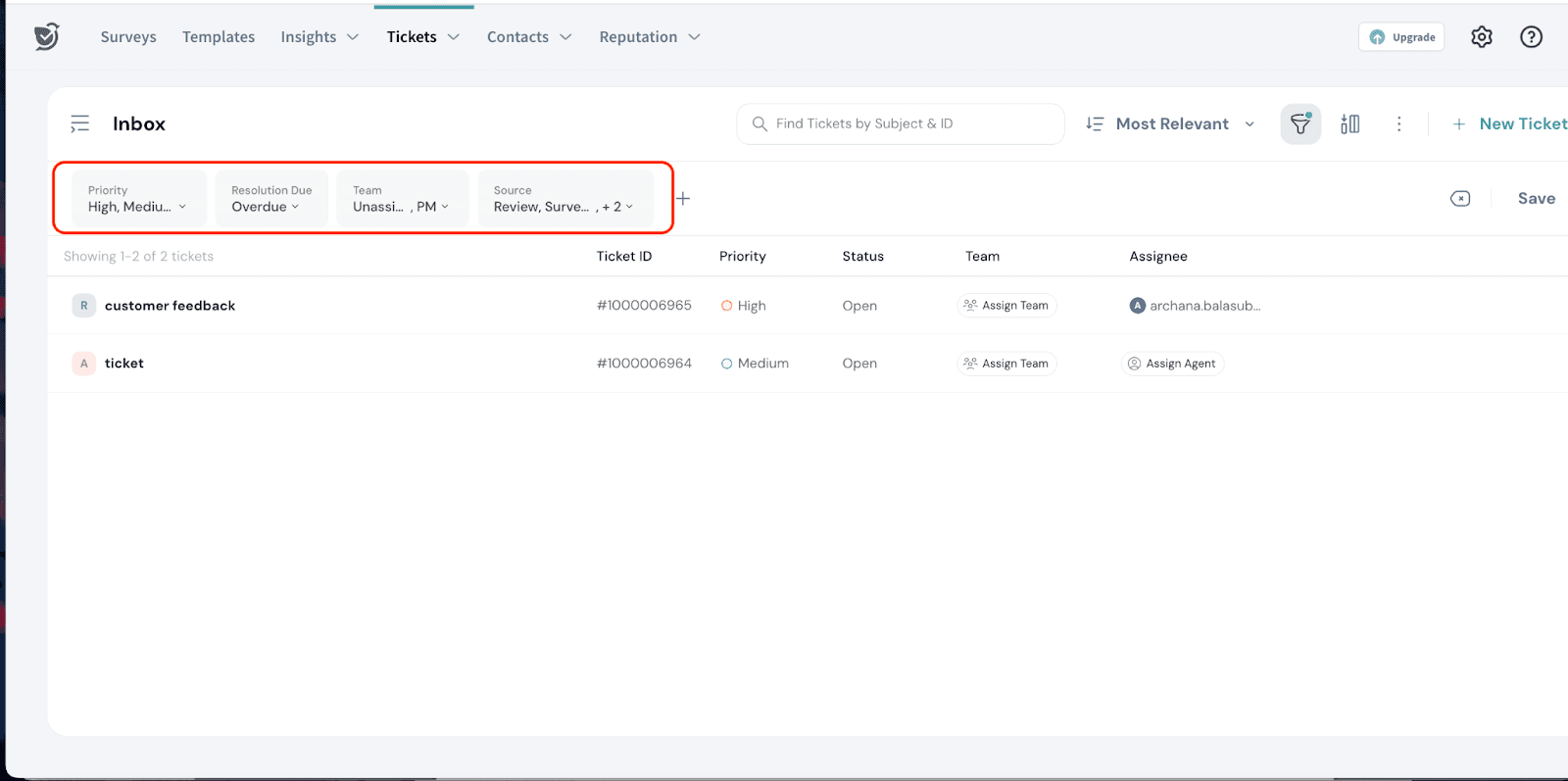1568x781 pixels.
Task: Open the column settings icon
Action: pyautogui.click(x=1349, y=124)
